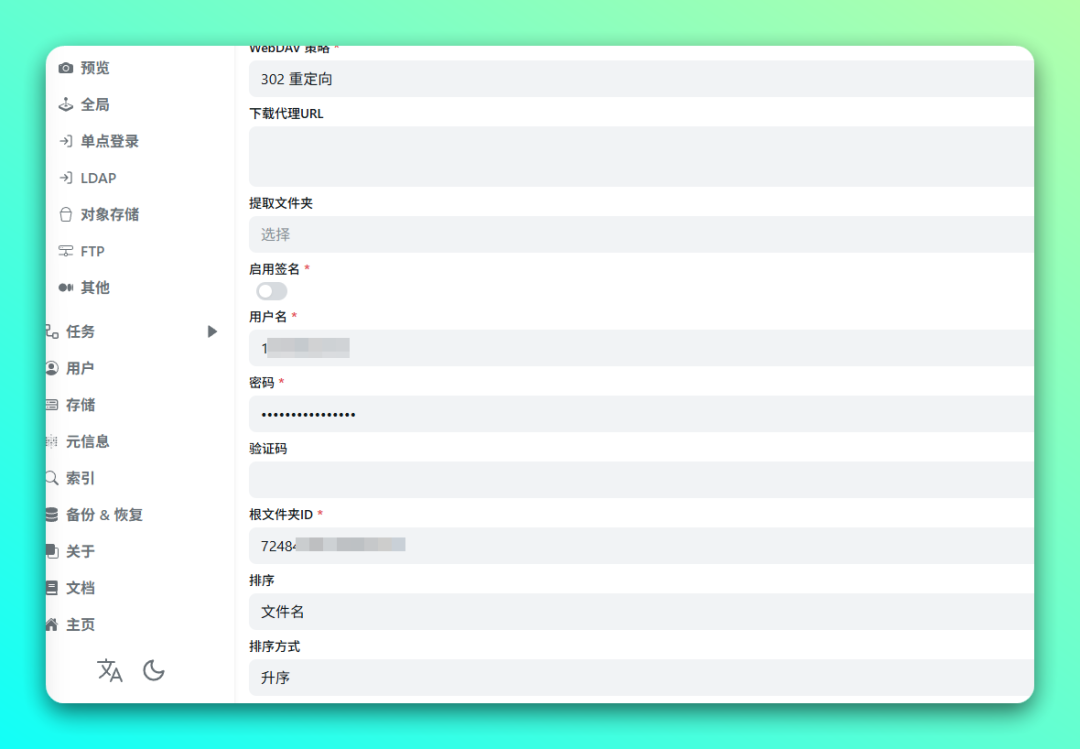1080x749 pixels.
Task: Open the 提取文件夹 选择 dropdown
Action: click(641, 234)
